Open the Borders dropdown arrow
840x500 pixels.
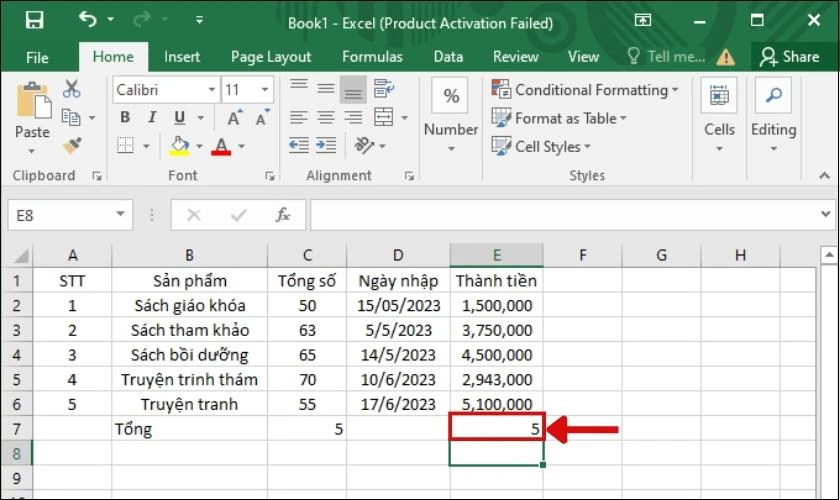pos(146,146)
